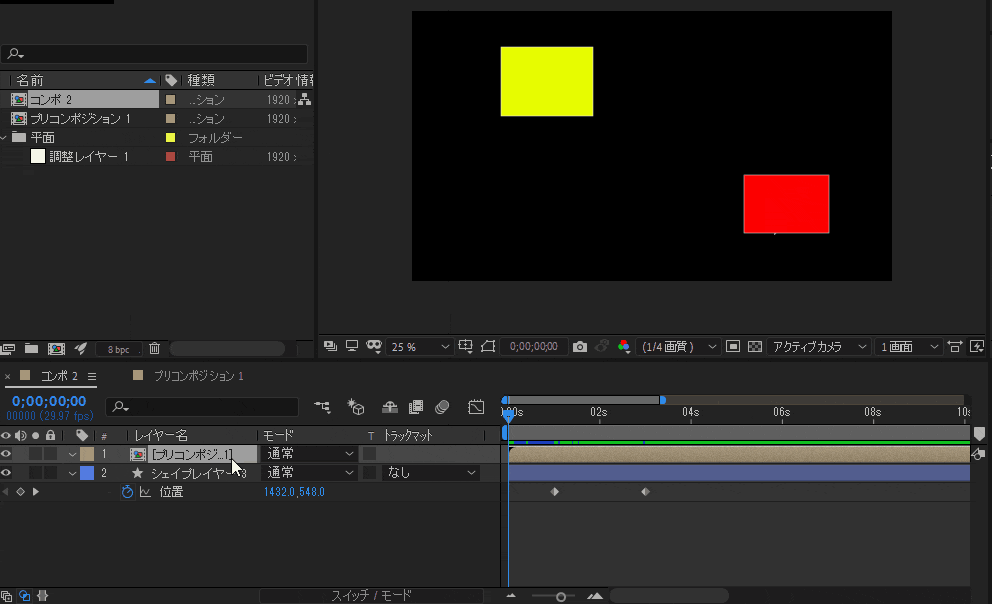Hide layer 1 プリコンポジ with eye
This screenshot has width=992, height=604.
coord(6,453)
